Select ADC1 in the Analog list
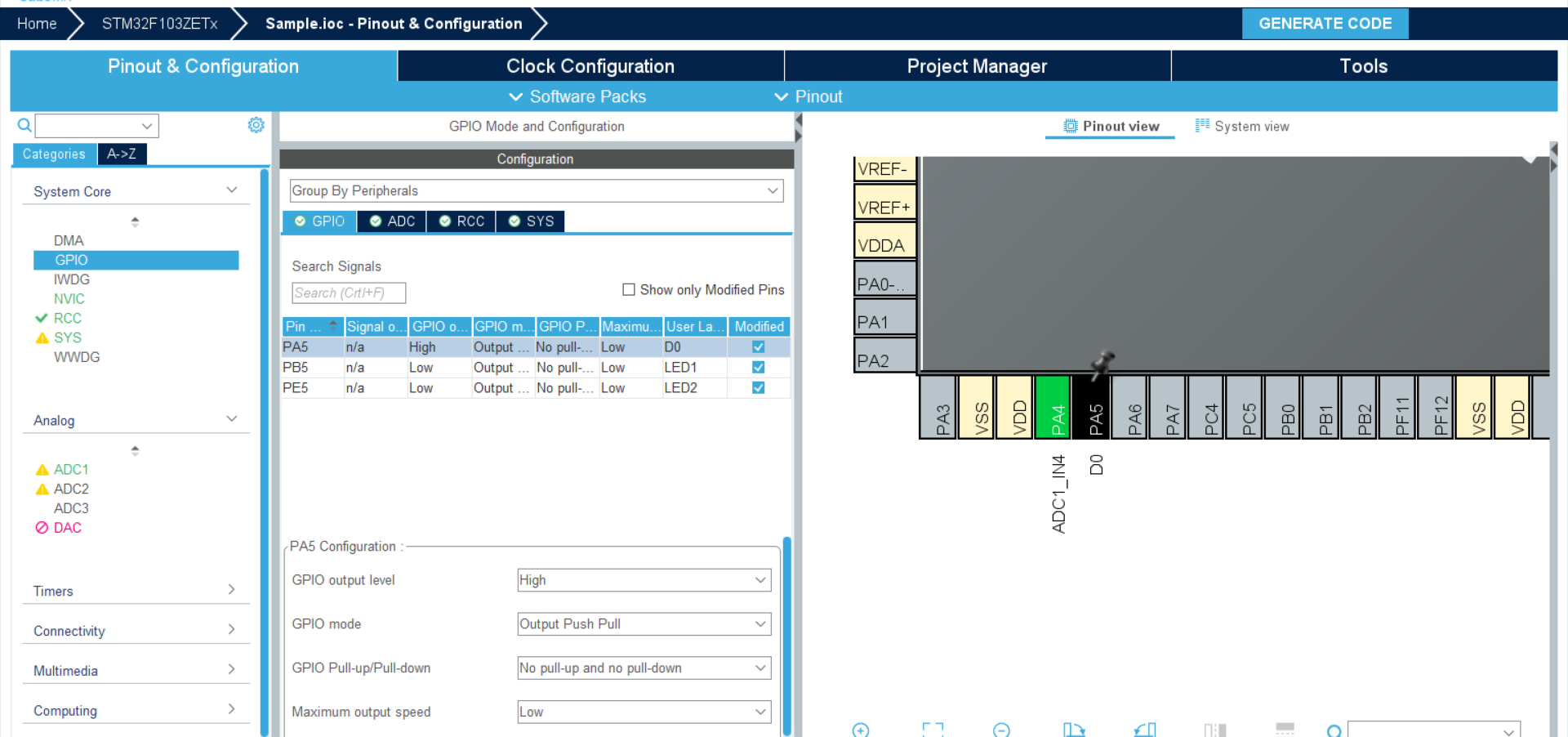The height and width of the screenshot is (737, 1568). pyautogui.click(x=71, y=470)
